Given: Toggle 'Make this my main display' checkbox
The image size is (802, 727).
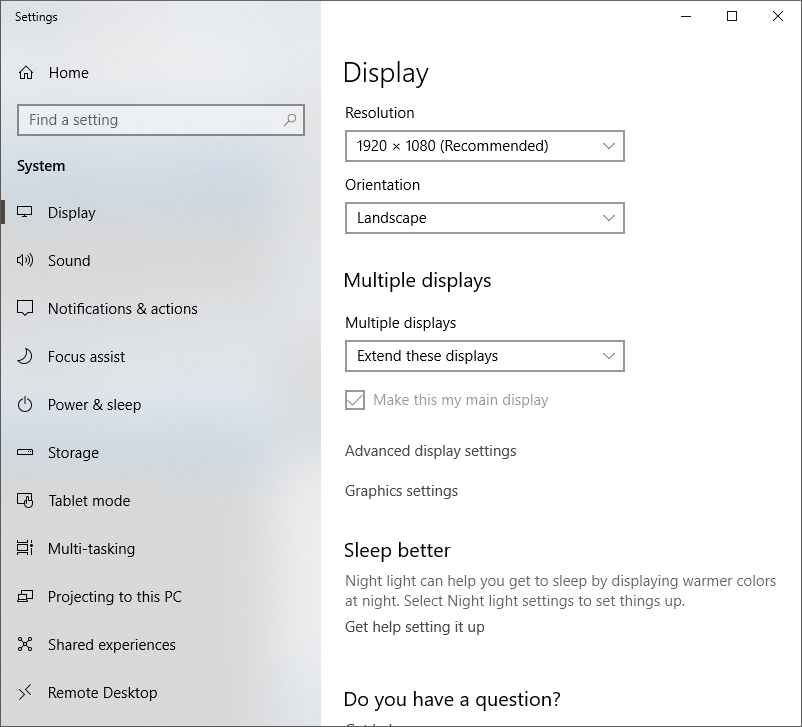Looking at the screenshot, I should (x=355, y=400).
